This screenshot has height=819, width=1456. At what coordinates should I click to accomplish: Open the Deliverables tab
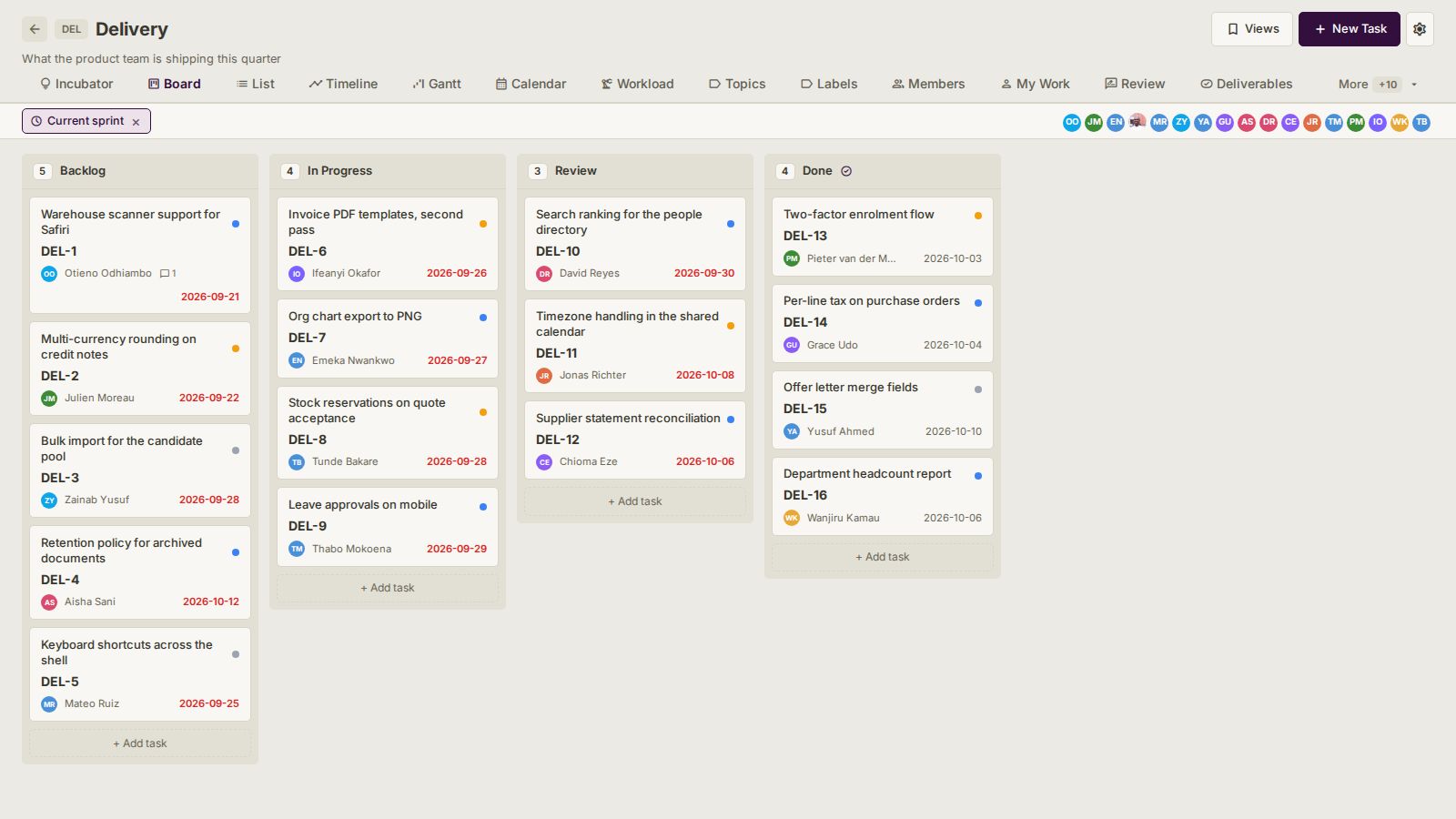coord(1247,84)
